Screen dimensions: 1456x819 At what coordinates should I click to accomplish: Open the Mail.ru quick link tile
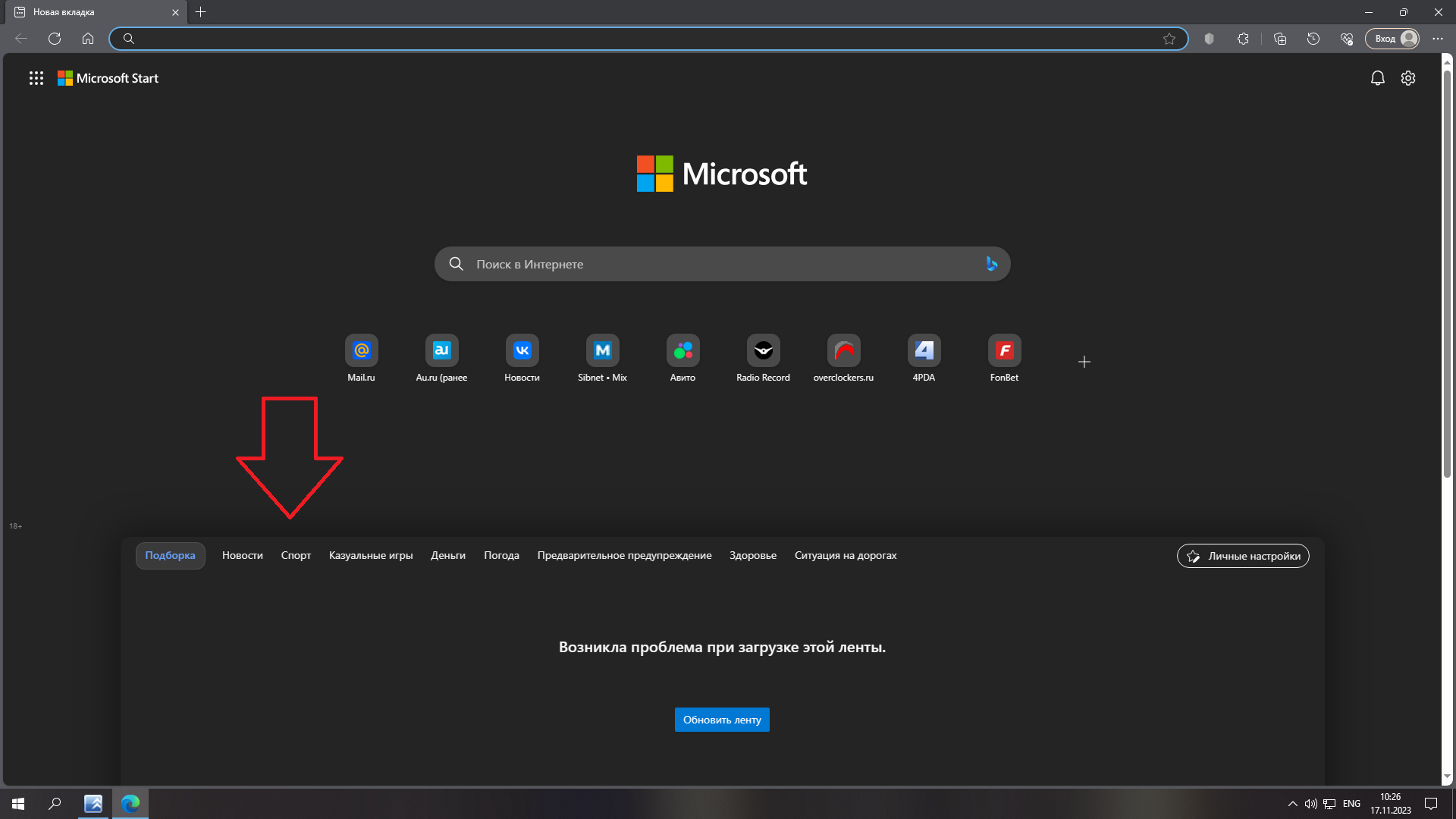361,351
